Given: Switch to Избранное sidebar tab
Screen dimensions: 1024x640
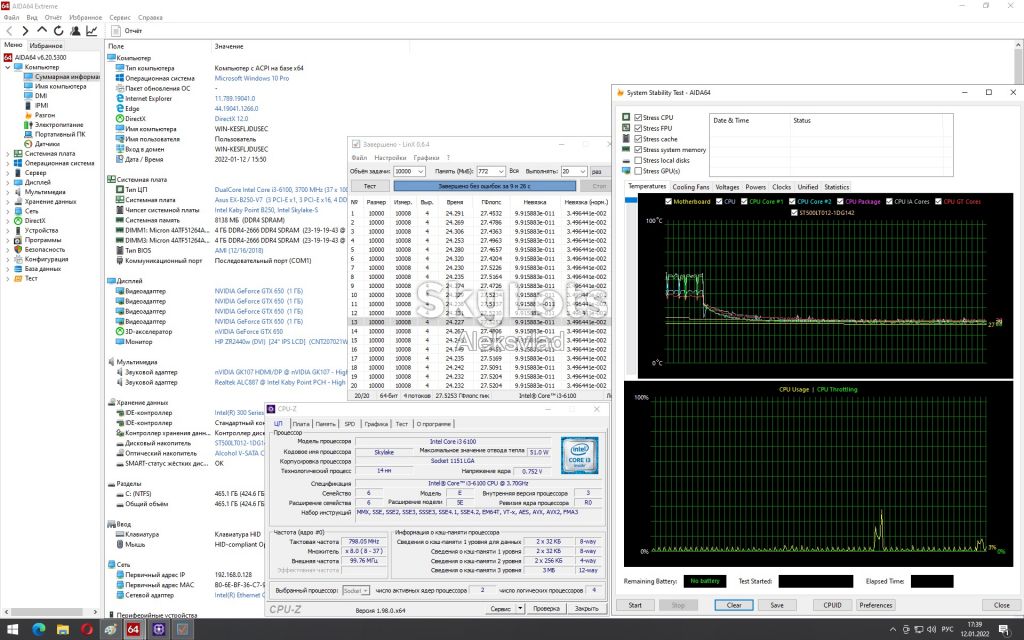Looking at the screenshot, I should 46,46.
